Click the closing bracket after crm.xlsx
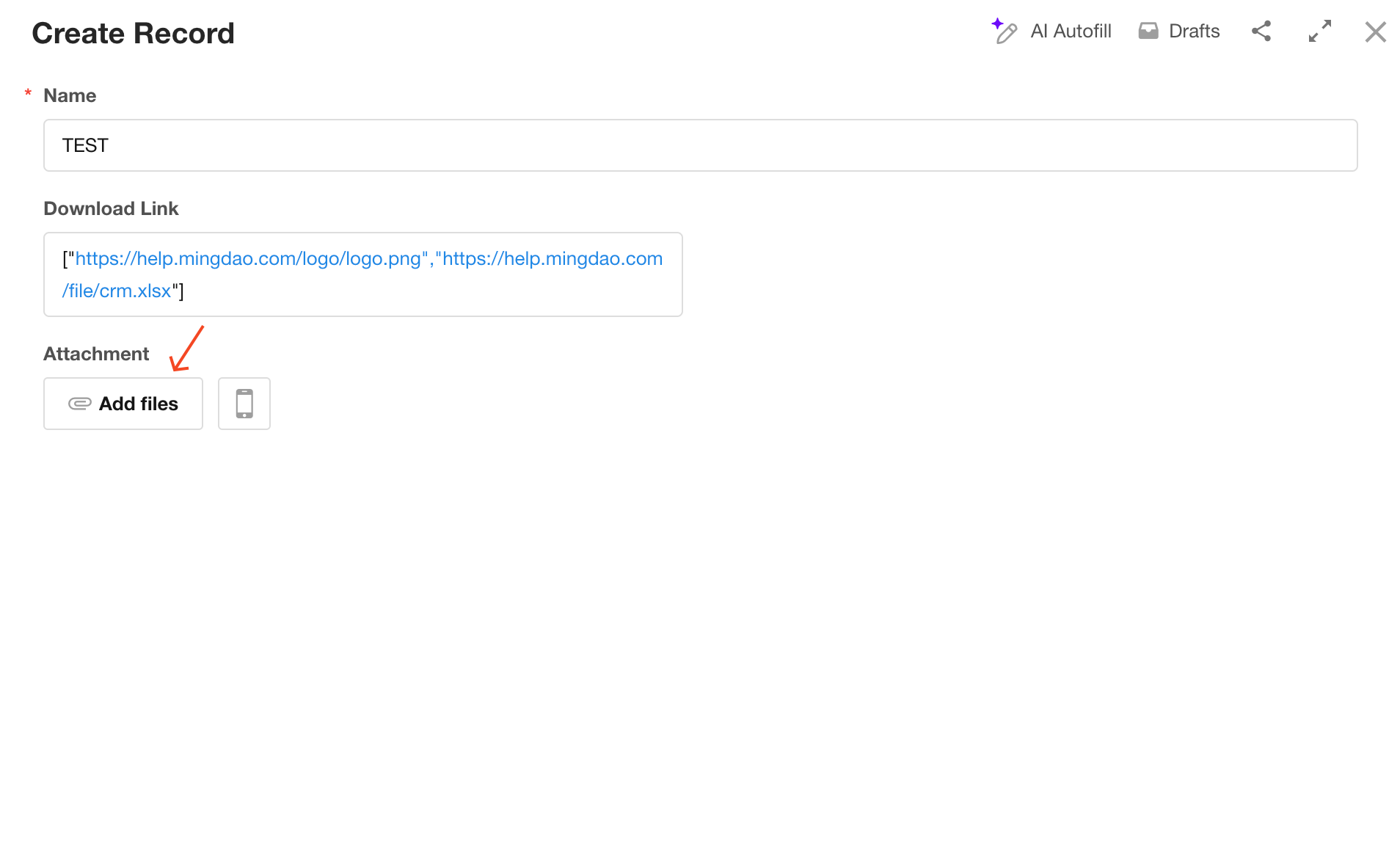The image size is (1400, 841). [x=181, y=291]
